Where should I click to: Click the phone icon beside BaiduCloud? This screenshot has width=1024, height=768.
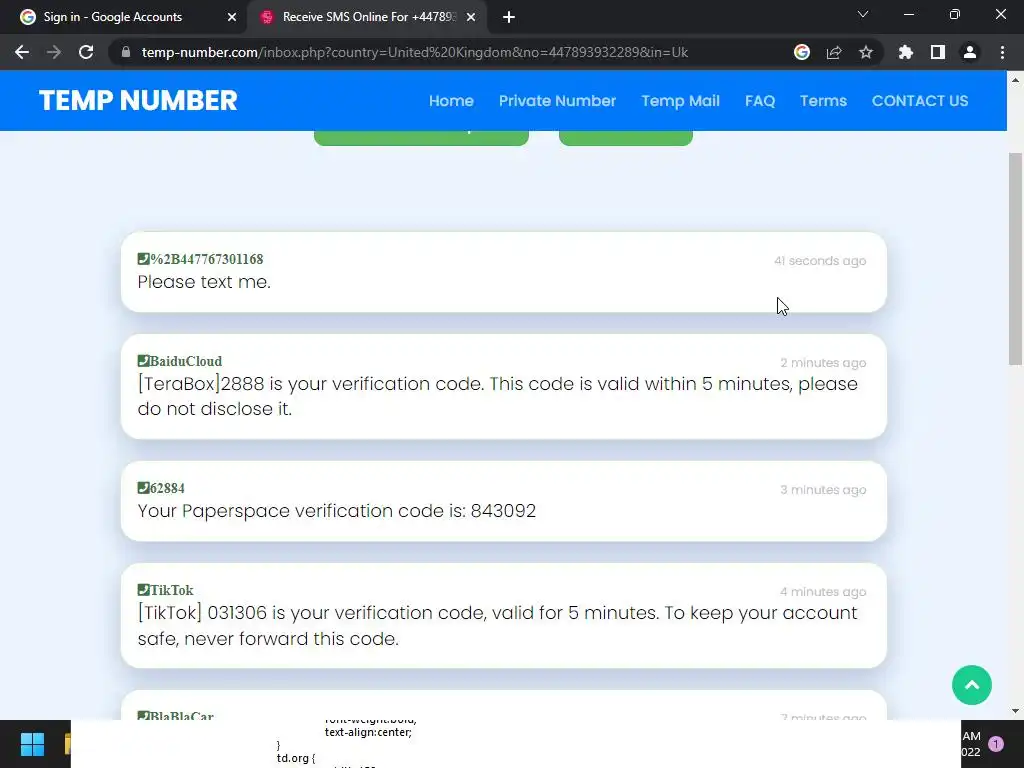click(x=143, y=360)
